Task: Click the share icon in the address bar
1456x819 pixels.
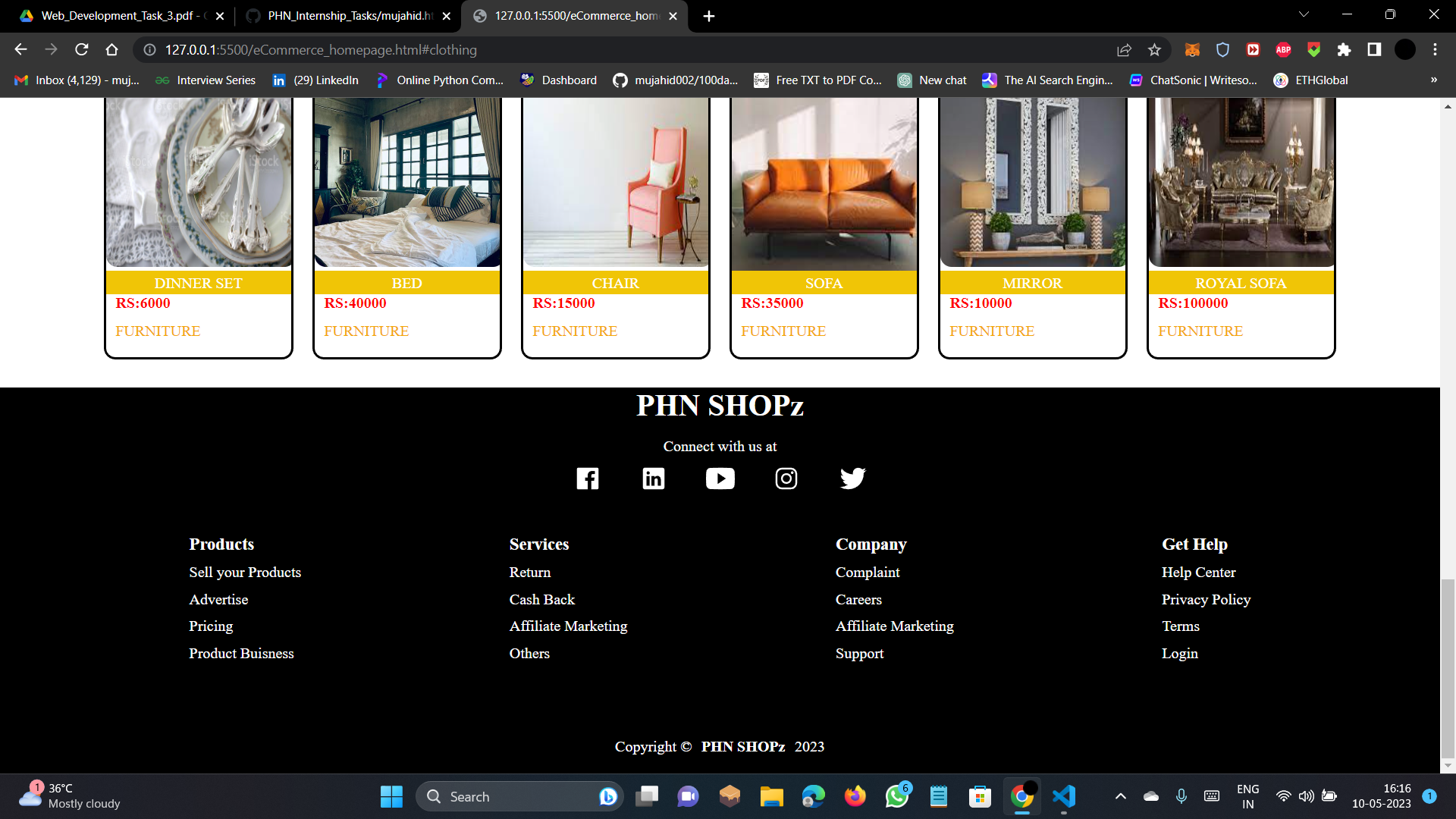Action: tap(1124, 50)
